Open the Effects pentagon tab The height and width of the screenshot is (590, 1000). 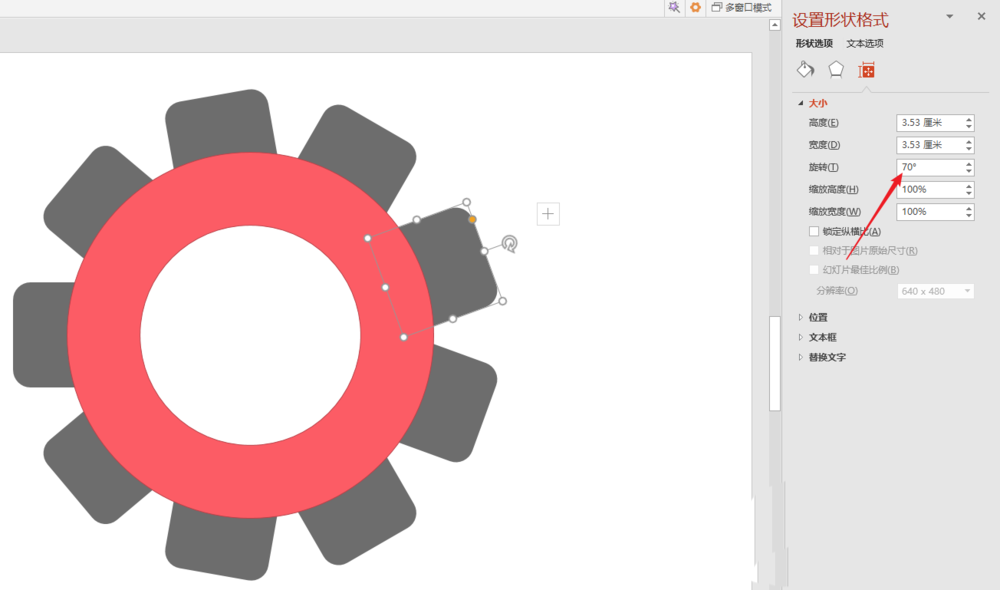click(835, 70)
